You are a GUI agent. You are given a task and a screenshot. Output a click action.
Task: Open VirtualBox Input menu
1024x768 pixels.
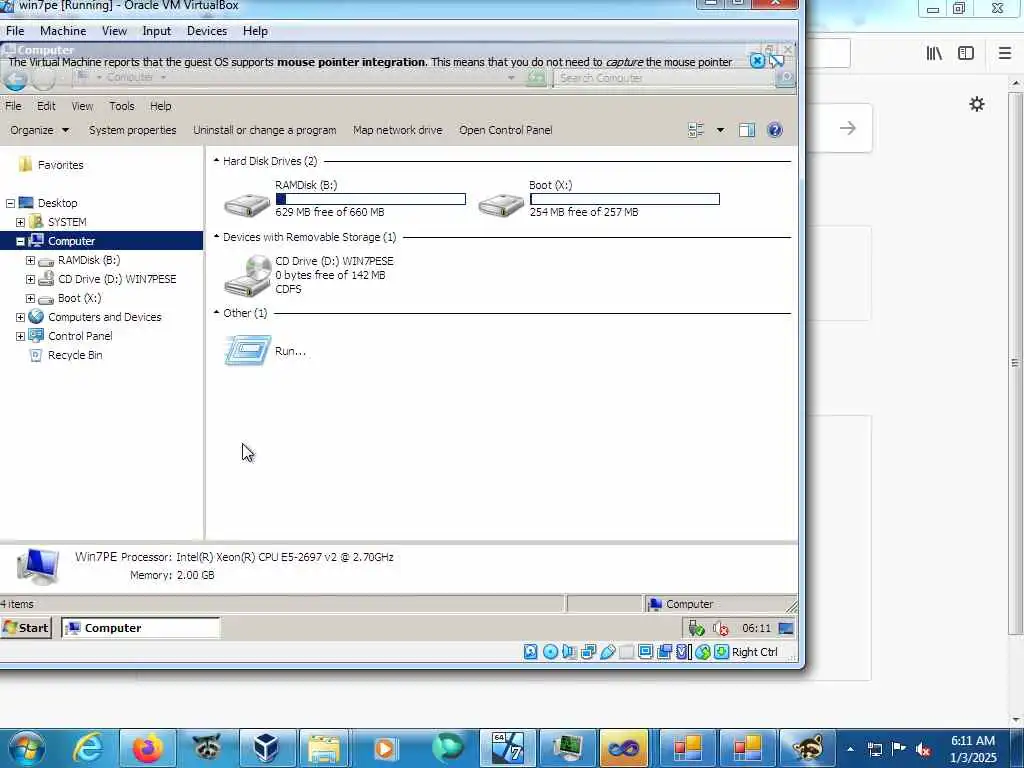pos(157,31)
